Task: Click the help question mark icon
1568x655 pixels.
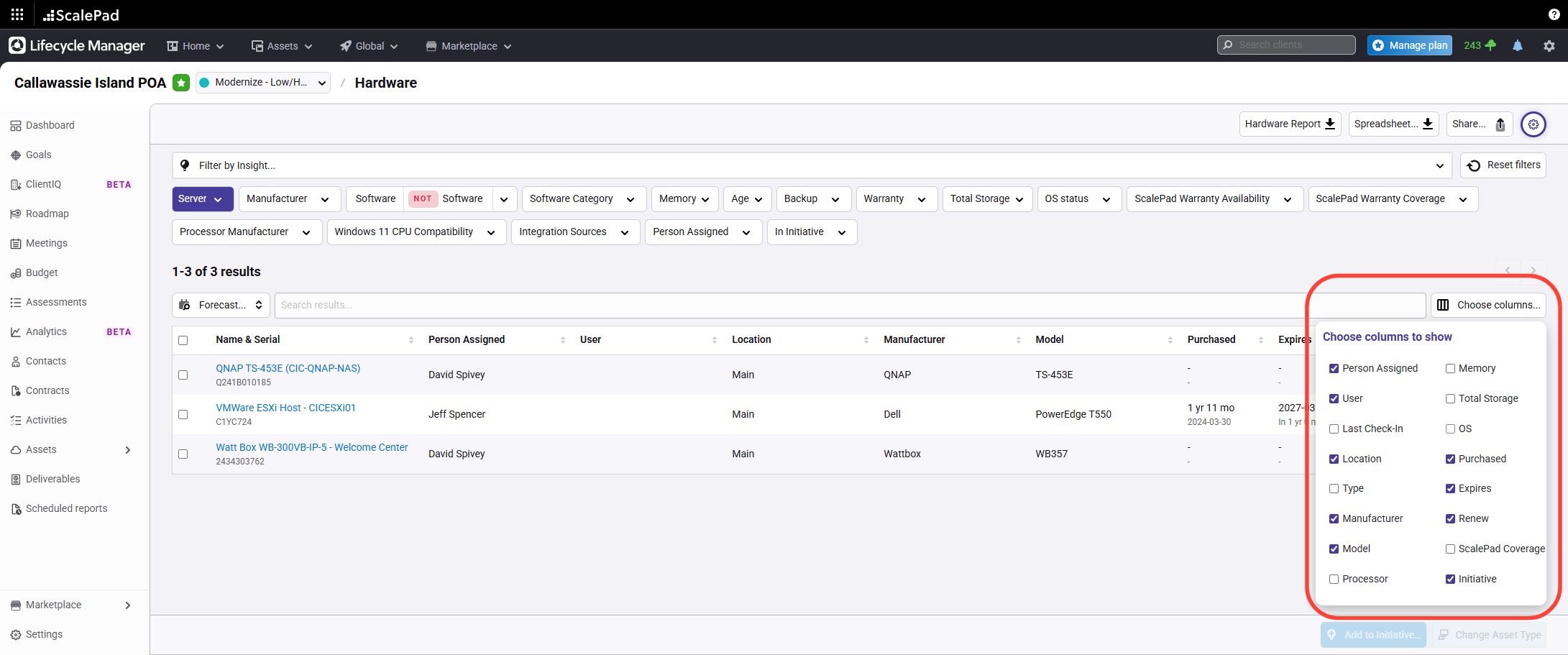Action: [1554, 14]
